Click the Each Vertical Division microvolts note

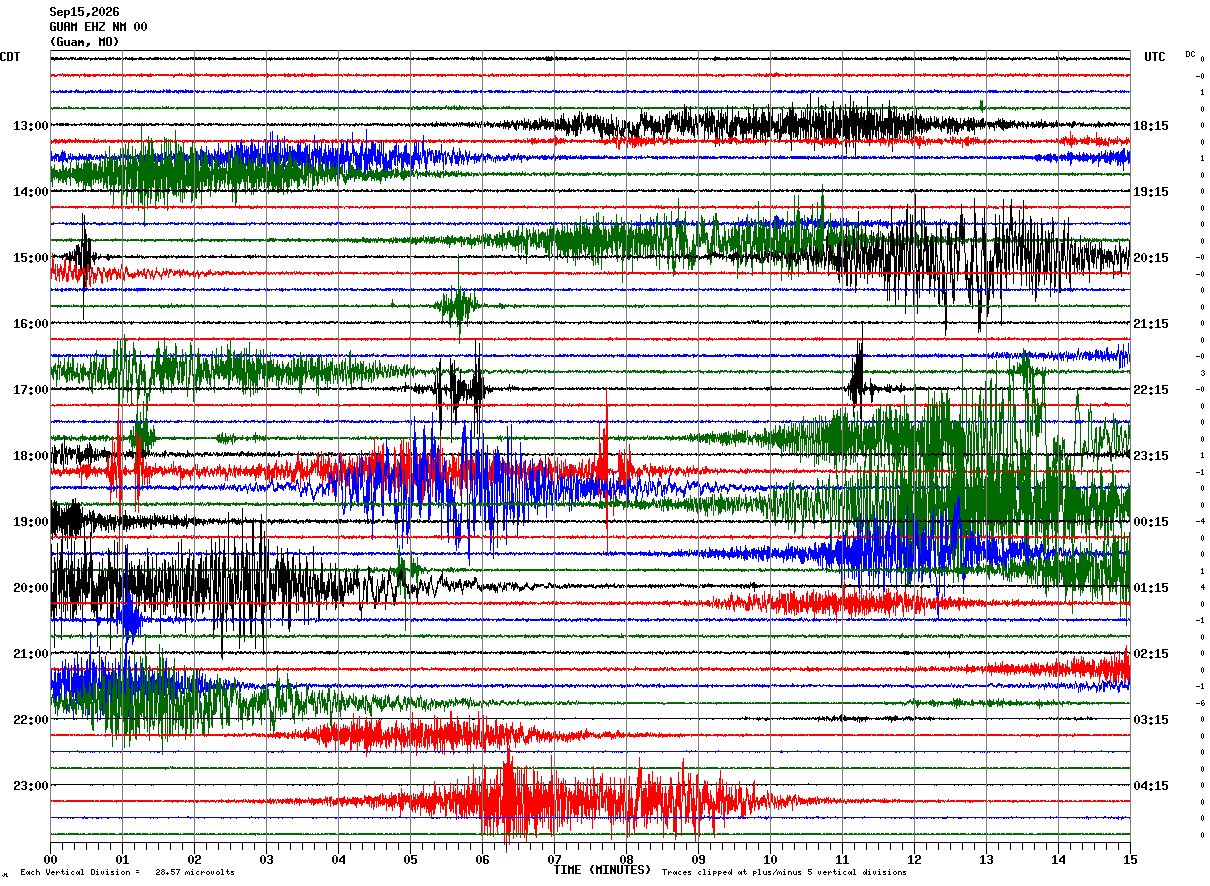point(127,872)
